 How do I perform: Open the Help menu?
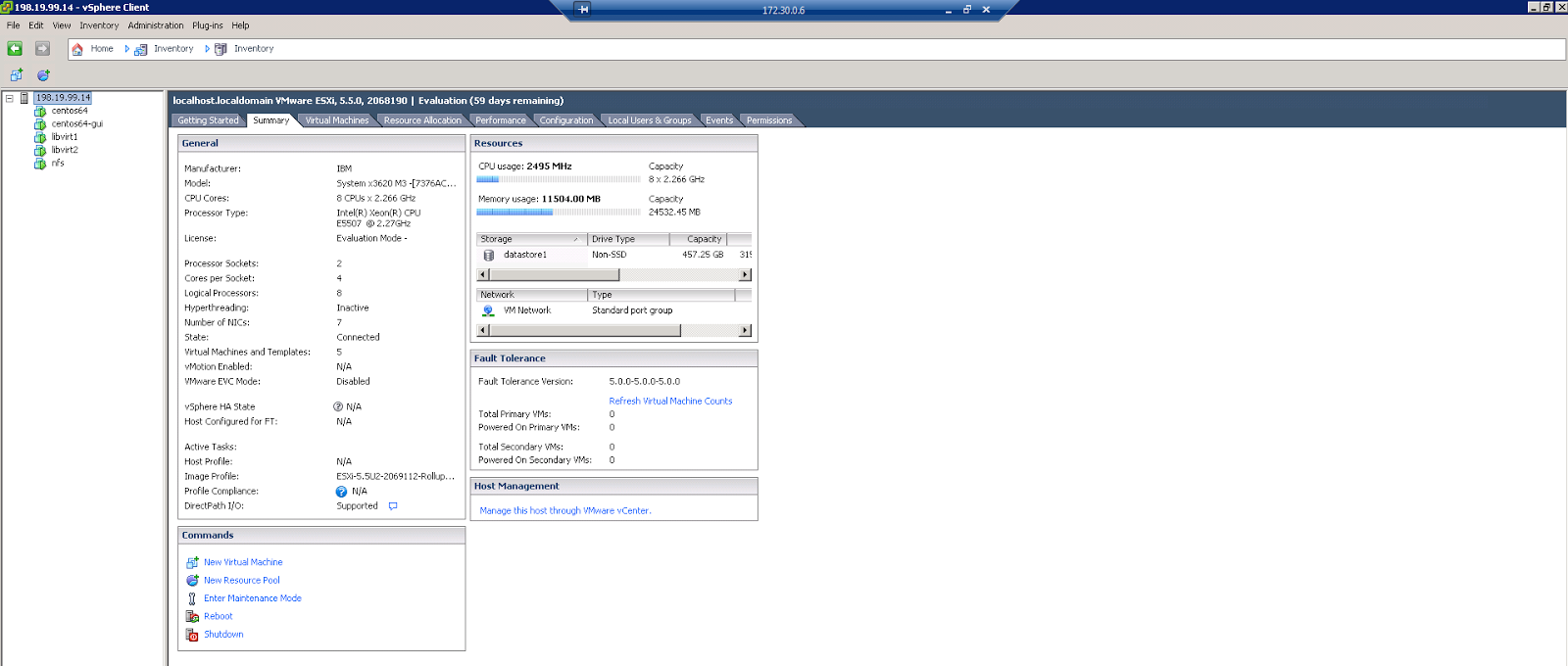[x=240, y=25]
